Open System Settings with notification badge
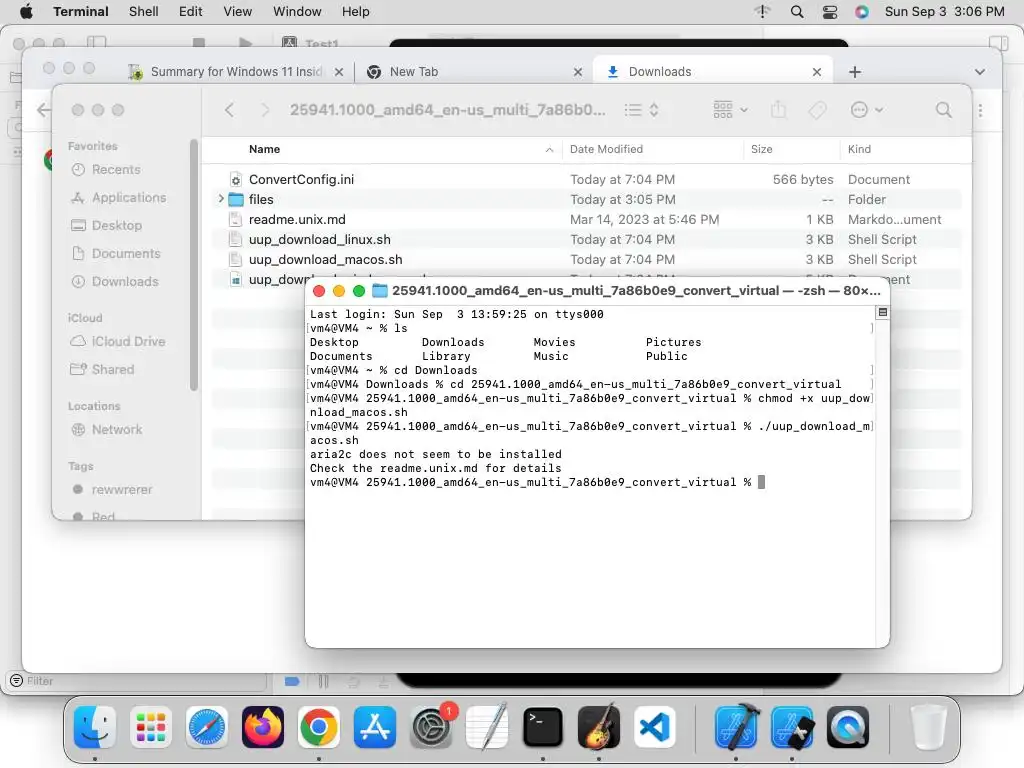Viewport: 1024px width, 768px height. [431, 728]
